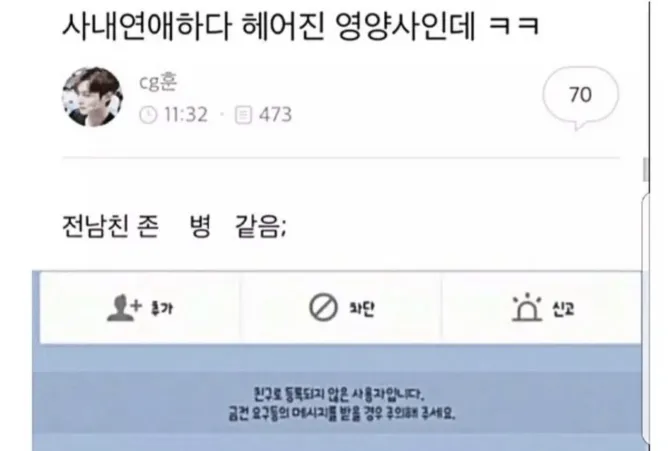Click the vertical scrollbar thumb

click(x=646, y=169)
